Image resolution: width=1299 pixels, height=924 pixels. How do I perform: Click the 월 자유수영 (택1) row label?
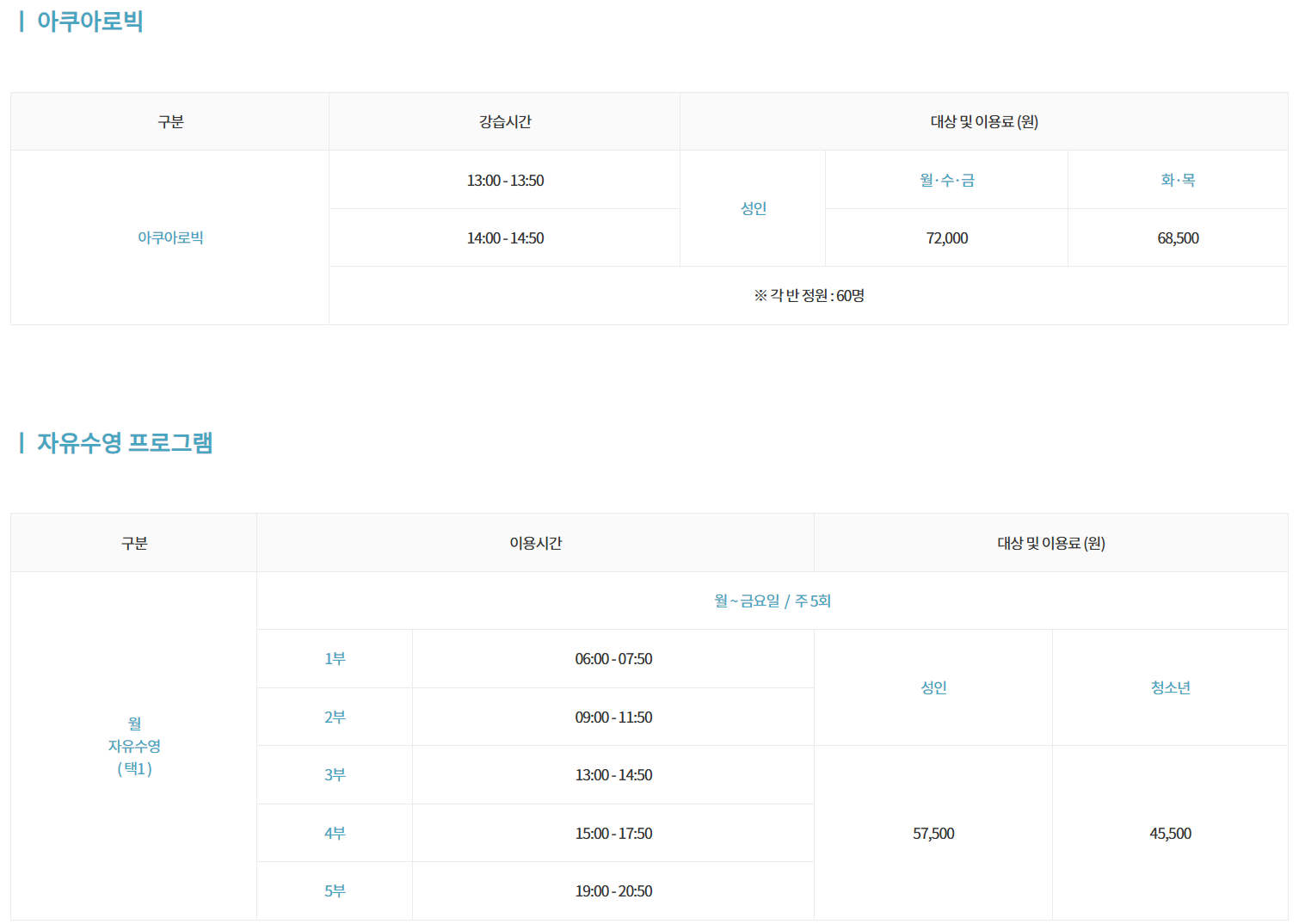click(x=134, y=746)
